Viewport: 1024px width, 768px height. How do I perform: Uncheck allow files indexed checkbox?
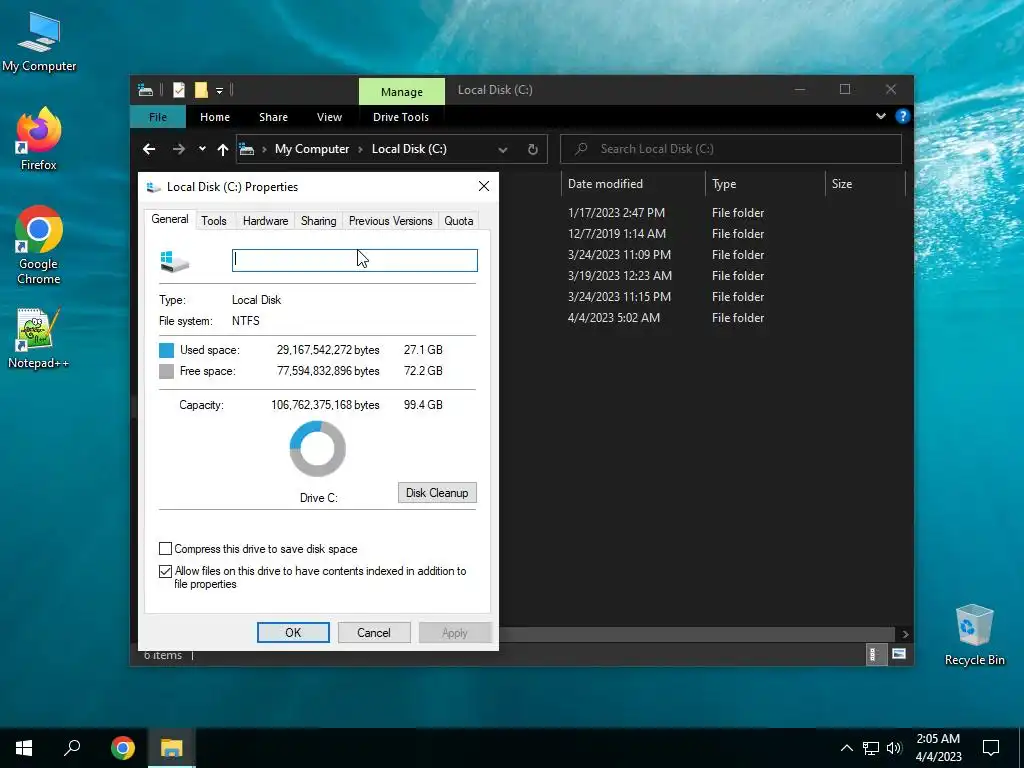[x=166, y=571]
